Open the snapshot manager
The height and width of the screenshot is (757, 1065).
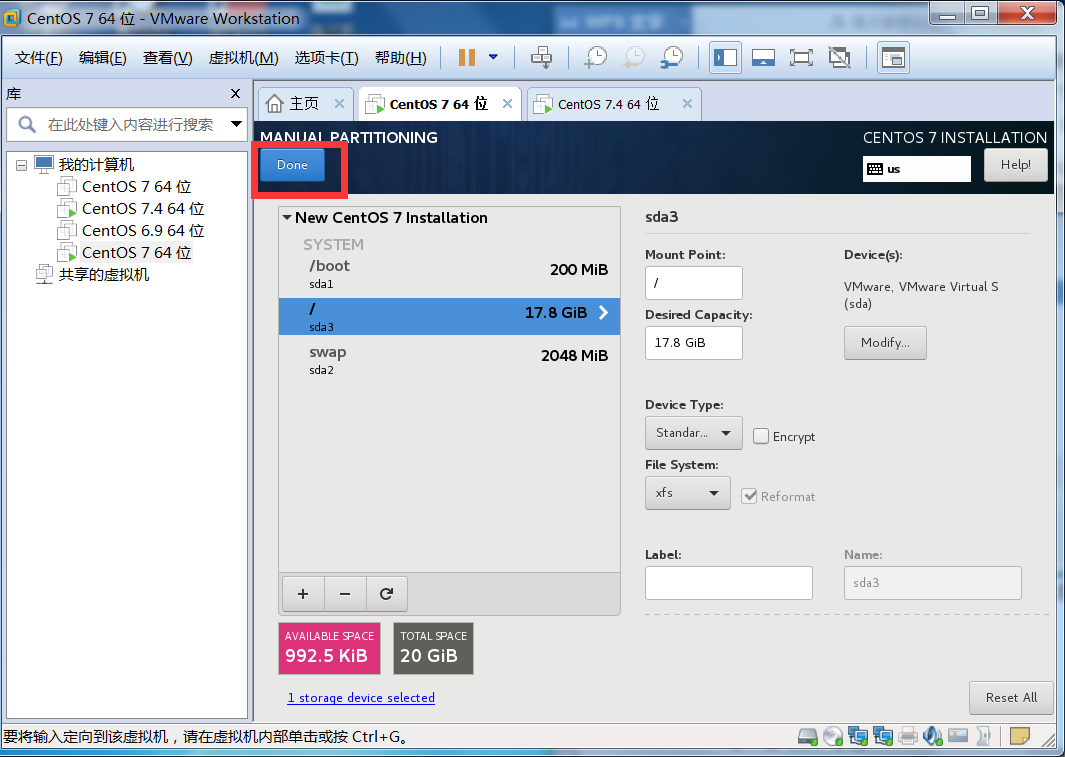672,58
